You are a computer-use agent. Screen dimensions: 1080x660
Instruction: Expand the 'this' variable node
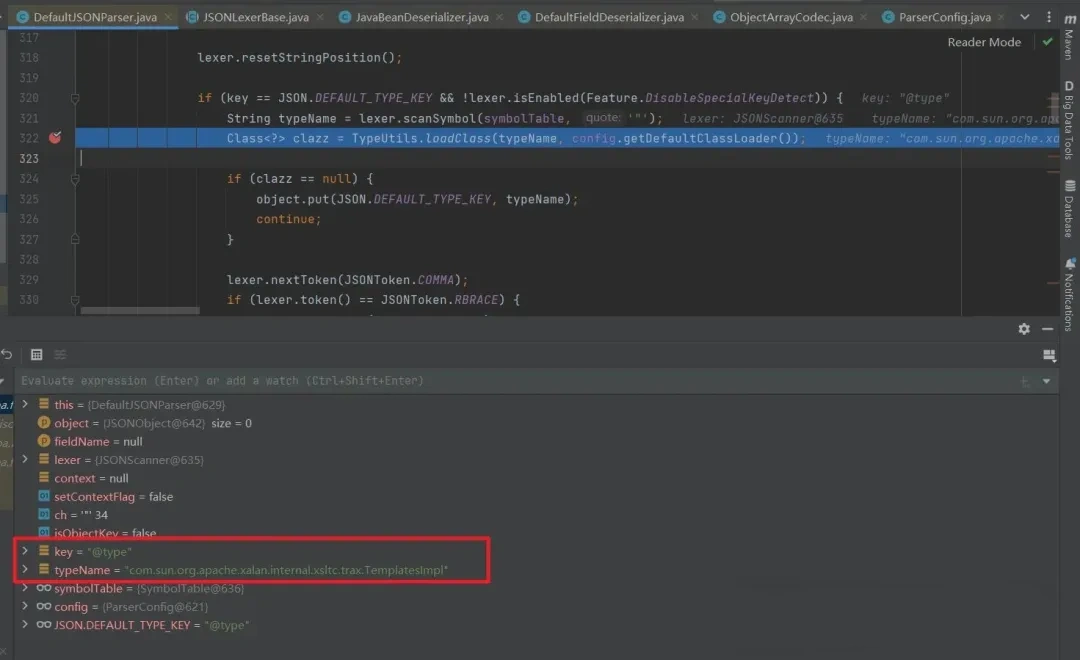[x=25, y=404]
